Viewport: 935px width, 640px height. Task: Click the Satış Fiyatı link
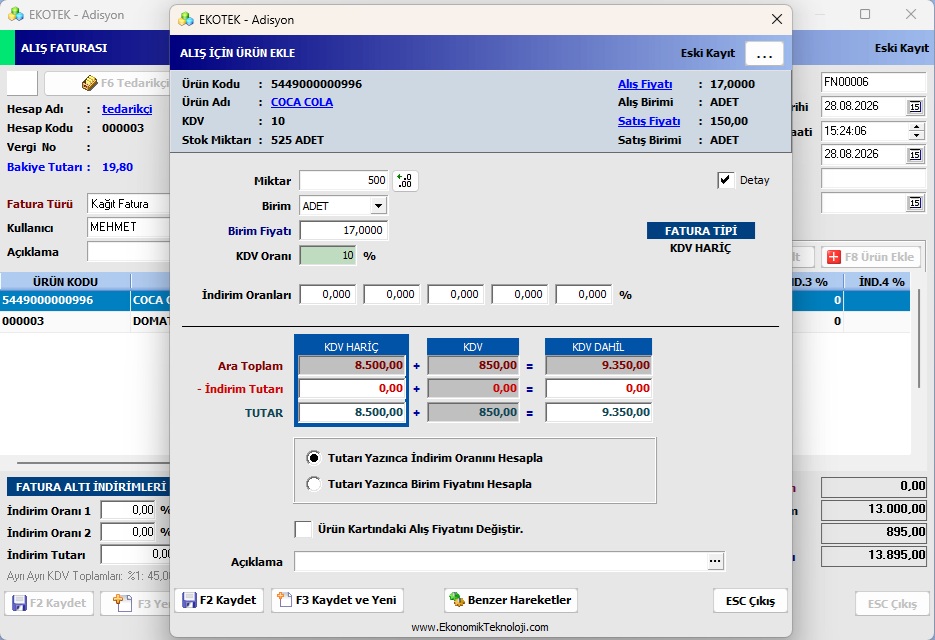tap(649, 121)
